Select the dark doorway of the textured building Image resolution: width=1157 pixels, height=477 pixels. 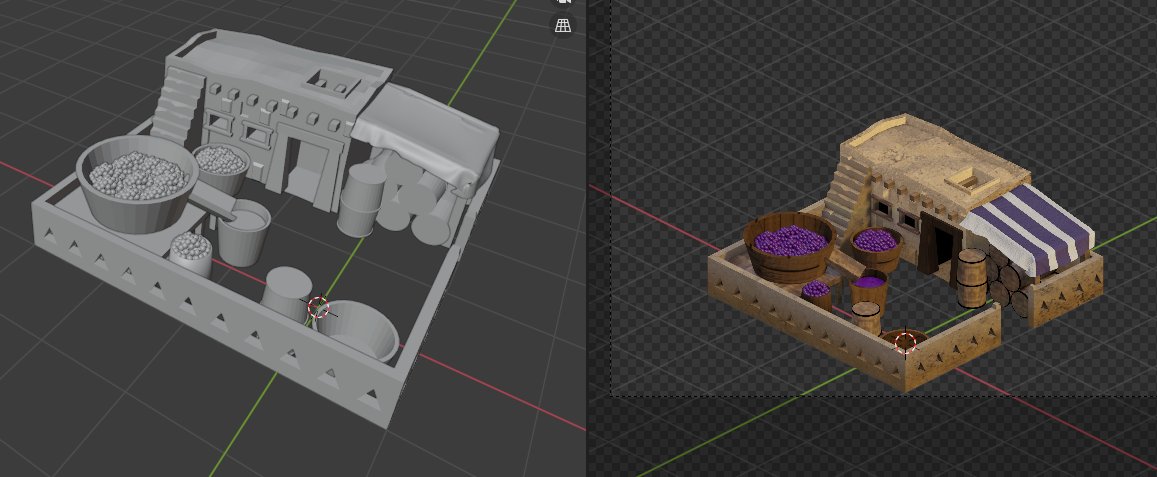point(938,243)
